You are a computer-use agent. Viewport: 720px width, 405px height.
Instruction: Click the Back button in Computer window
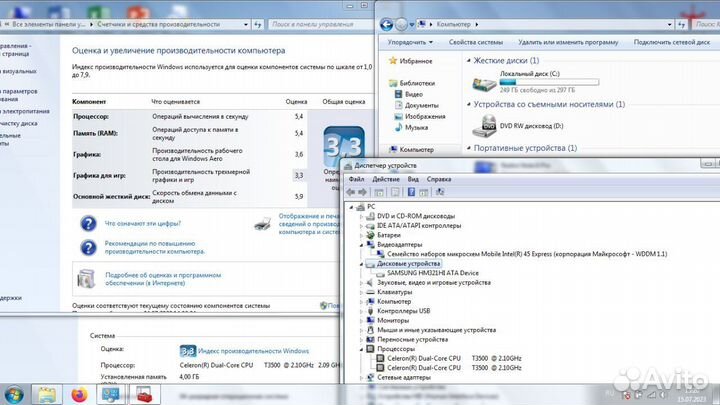pyautogui.click(x=387, y=24)
